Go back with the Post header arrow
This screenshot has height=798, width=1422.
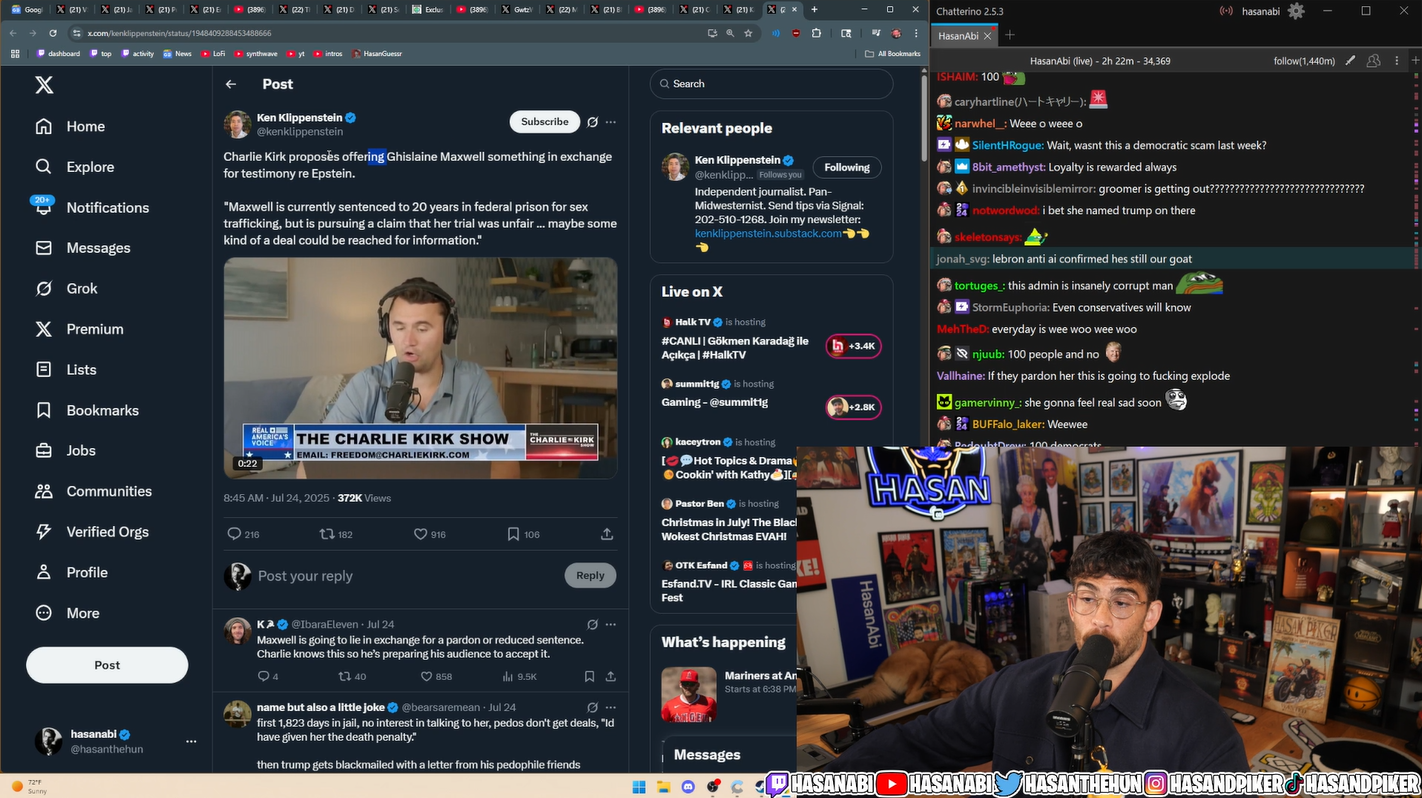click(231, 84)
